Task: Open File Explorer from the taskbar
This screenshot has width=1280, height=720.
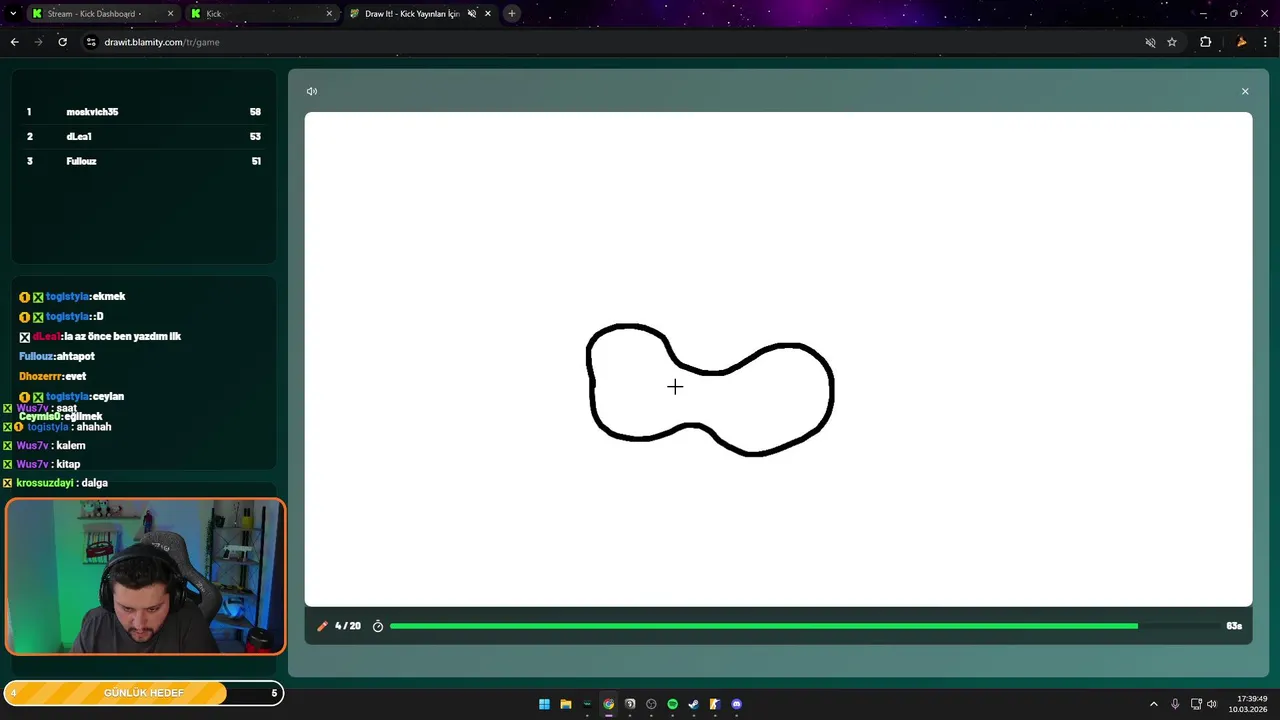Action: pyautogui.click(x=566, y=704)
